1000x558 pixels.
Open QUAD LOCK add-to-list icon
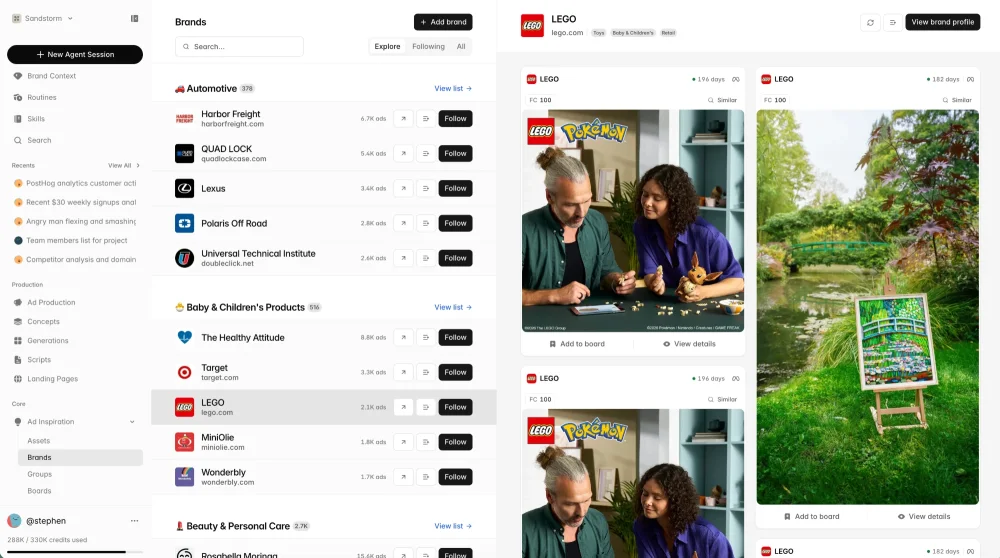[425, 154]
